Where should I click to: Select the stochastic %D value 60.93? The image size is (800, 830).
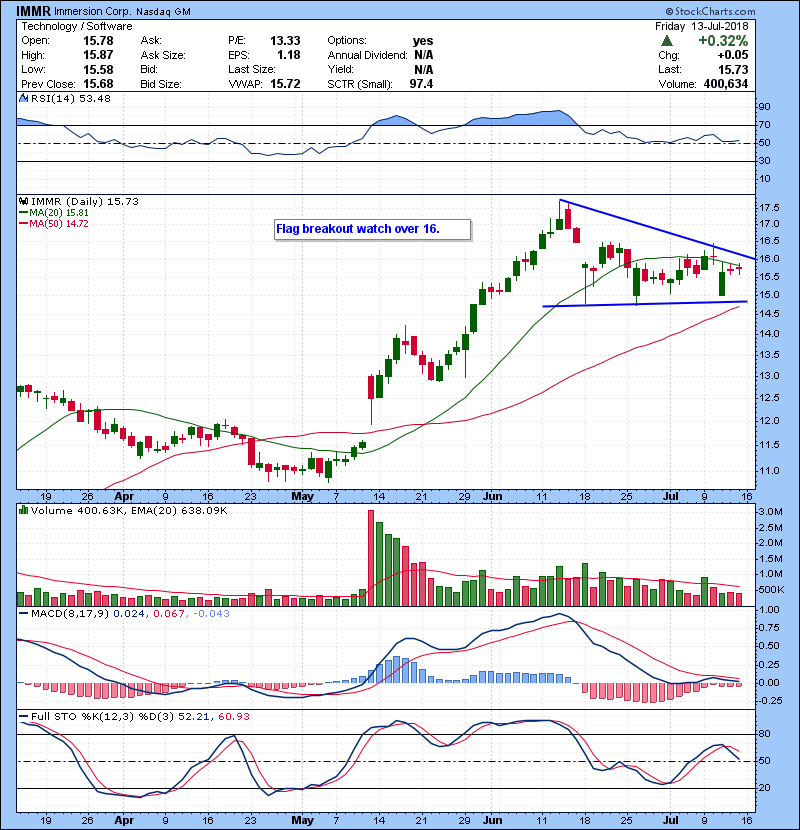233,717
